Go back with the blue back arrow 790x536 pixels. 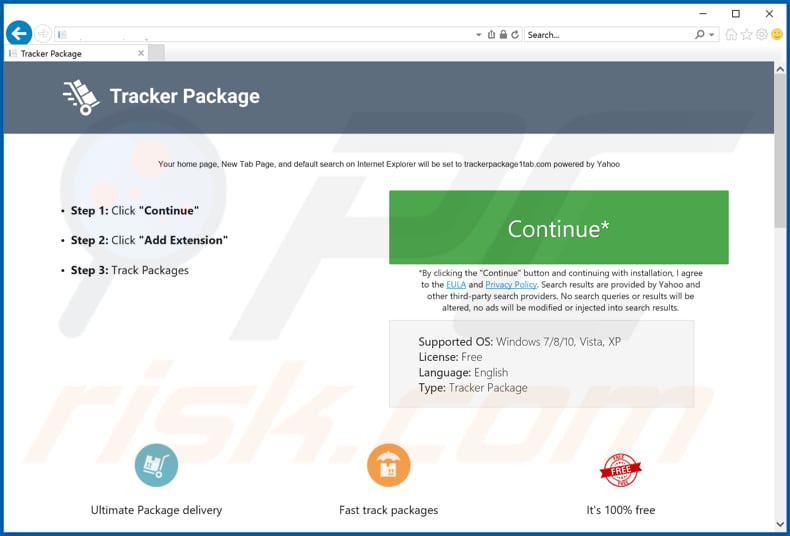pos(19,34)
